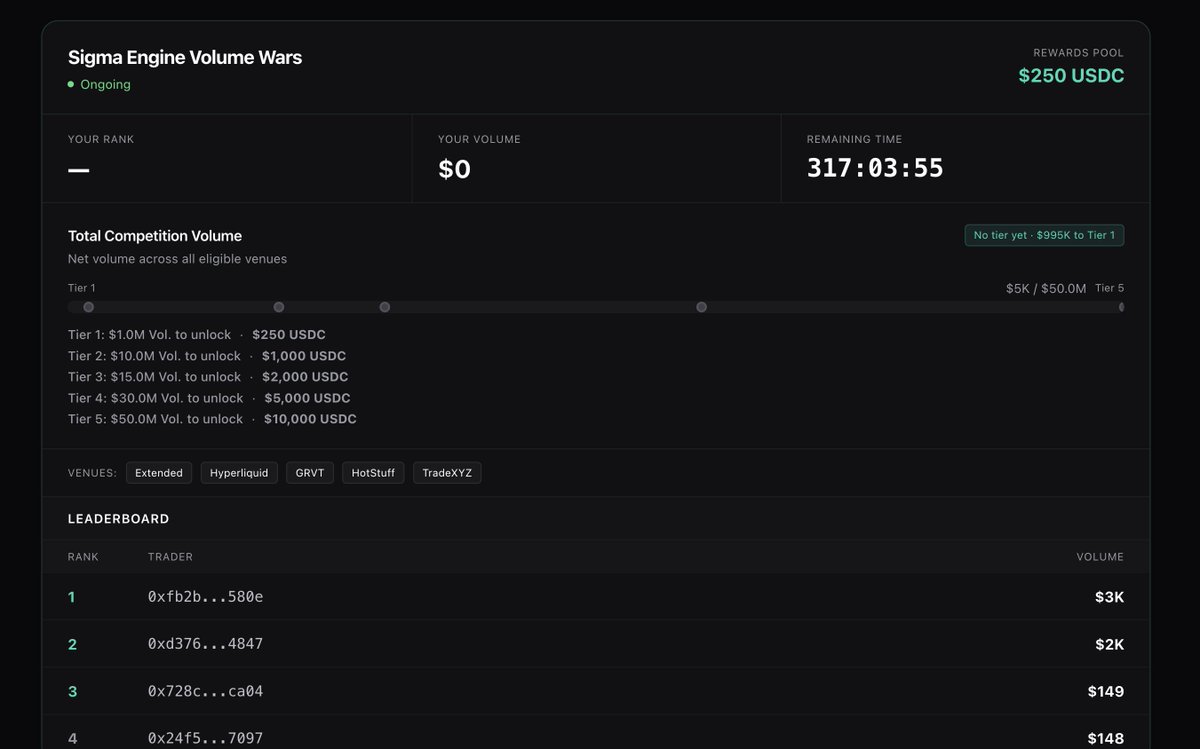Image resolution: width=1200 pixels, height=749 pixels.
Task: Click the Tier 2 progress bar marker
Action: point(279,307)
